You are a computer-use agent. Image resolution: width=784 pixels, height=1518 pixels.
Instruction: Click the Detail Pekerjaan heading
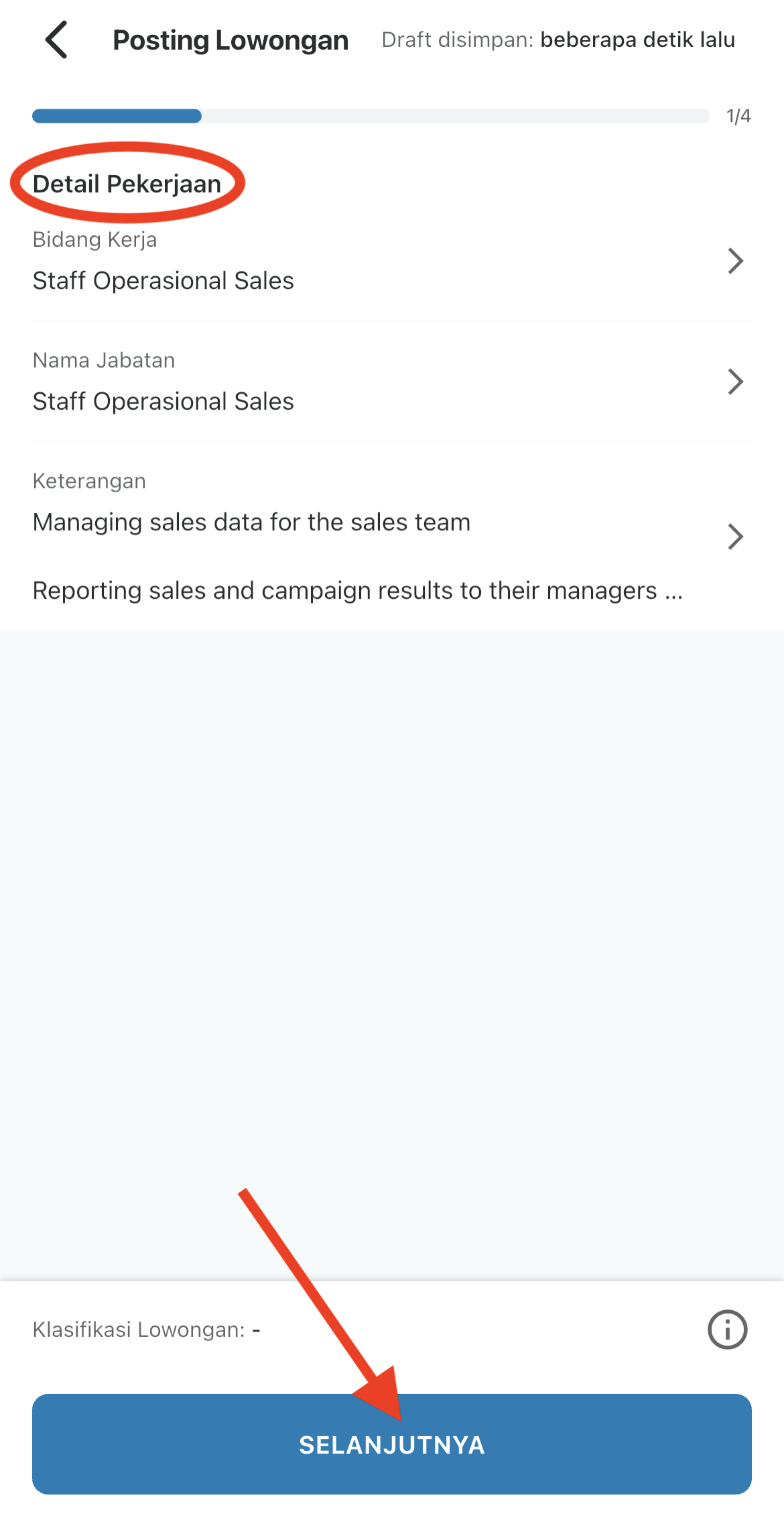coord(127,184)
